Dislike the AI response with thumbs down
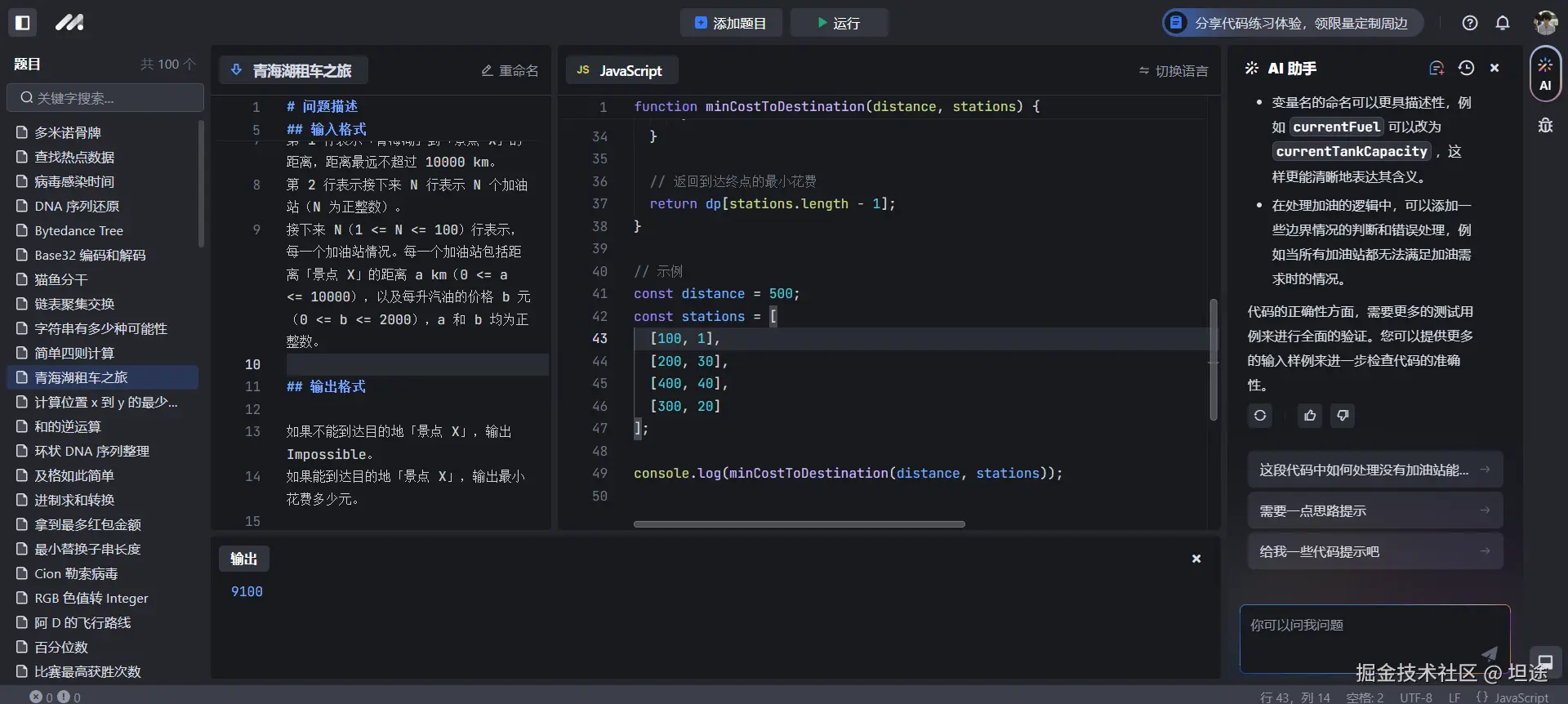This screenshot has height=704, width=1568. pyautogui.click(x=1343, y=416)
